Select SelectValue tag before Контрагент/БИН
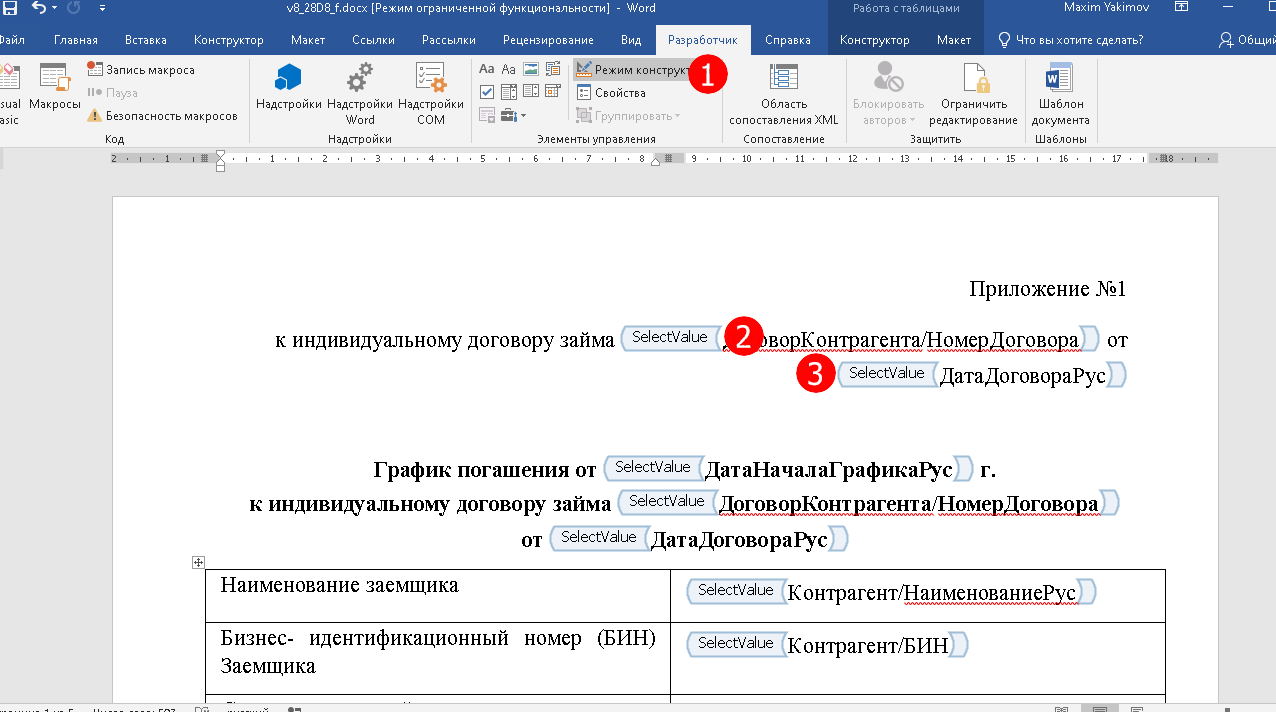The height and width of the screenshot is (712, 1276). coord(735,643)
